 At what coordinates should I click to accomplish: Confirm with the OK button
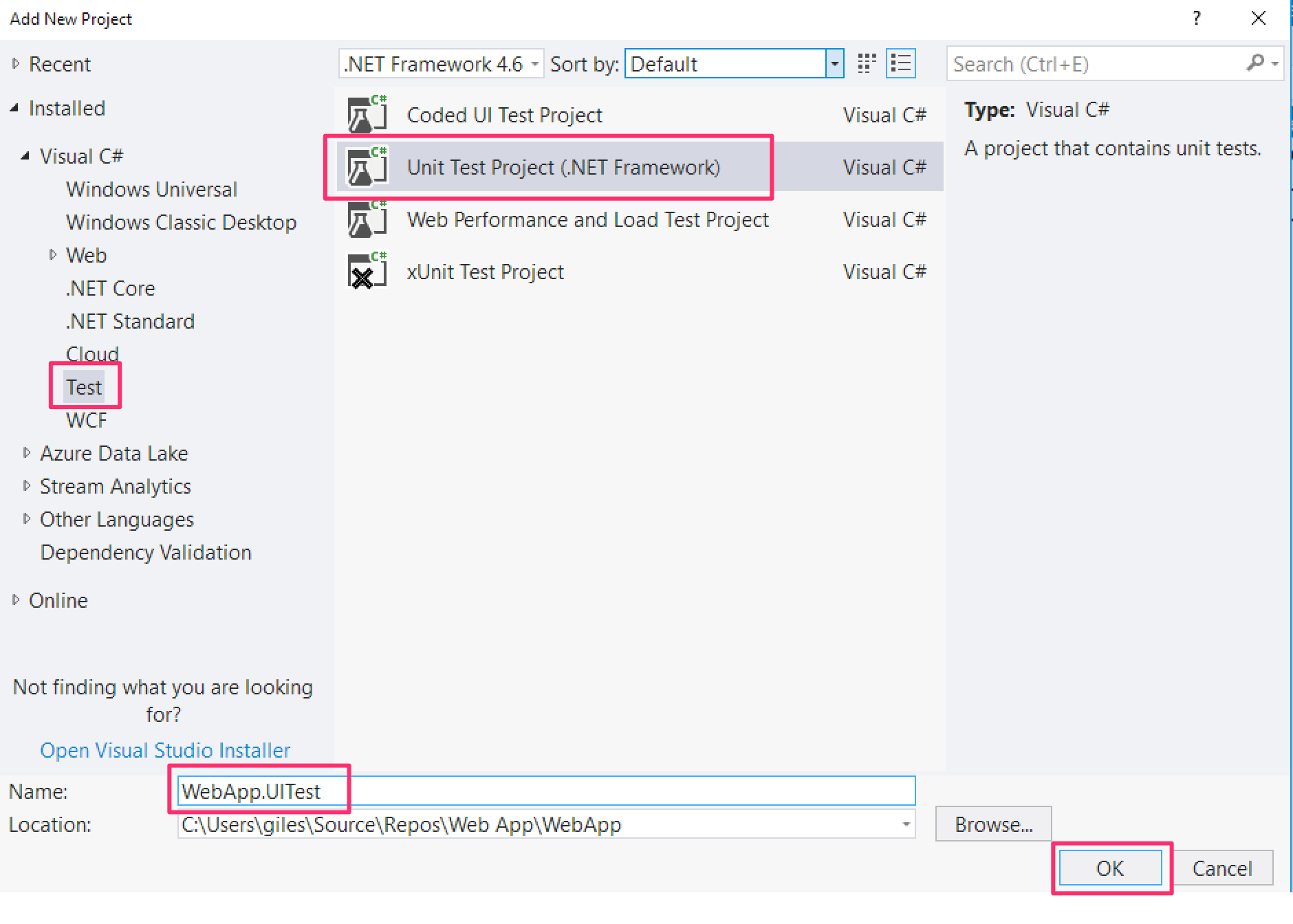tap(1110, 868)
